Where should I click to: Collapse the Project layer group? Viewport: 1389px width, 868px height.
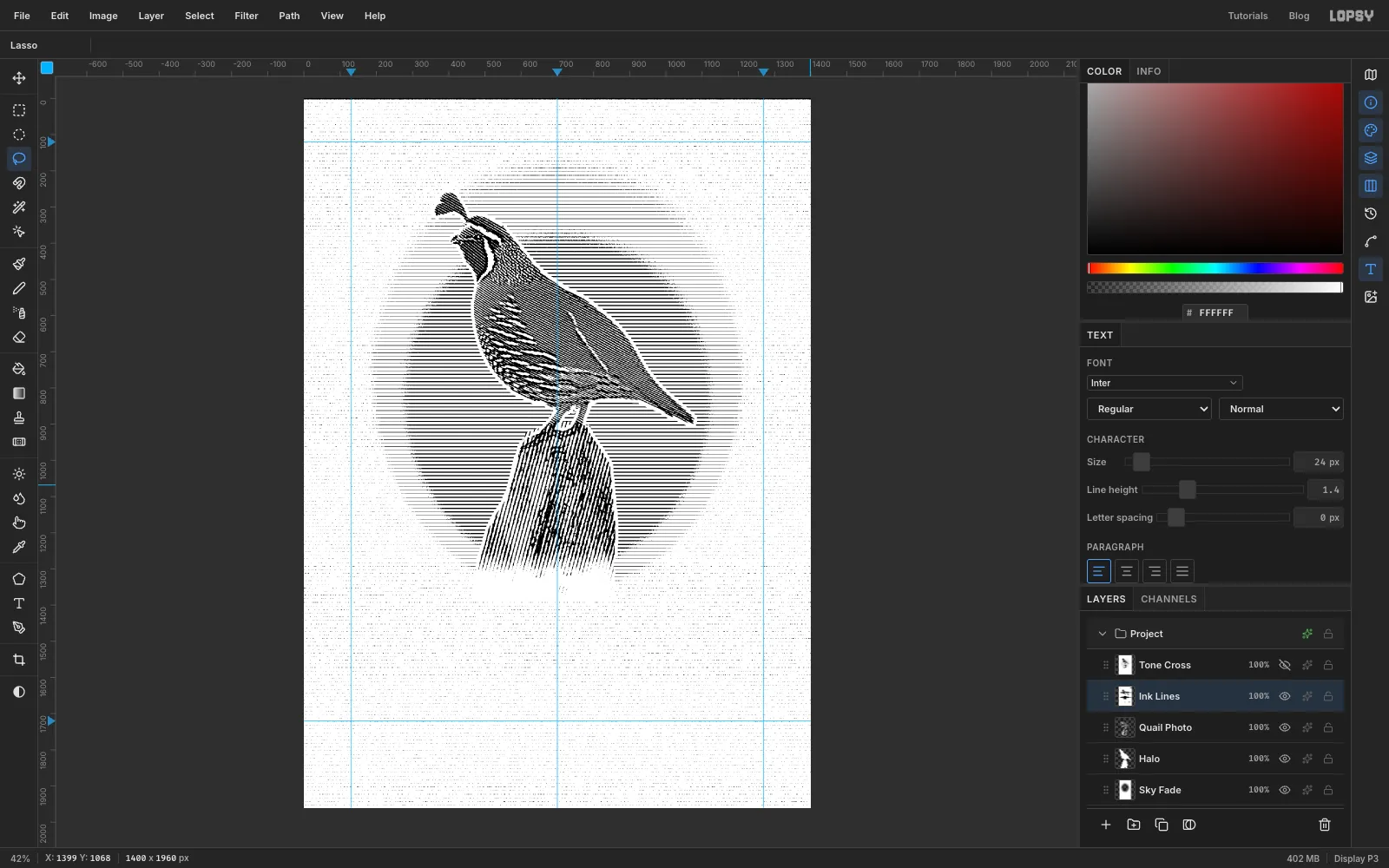[1103, 634]
